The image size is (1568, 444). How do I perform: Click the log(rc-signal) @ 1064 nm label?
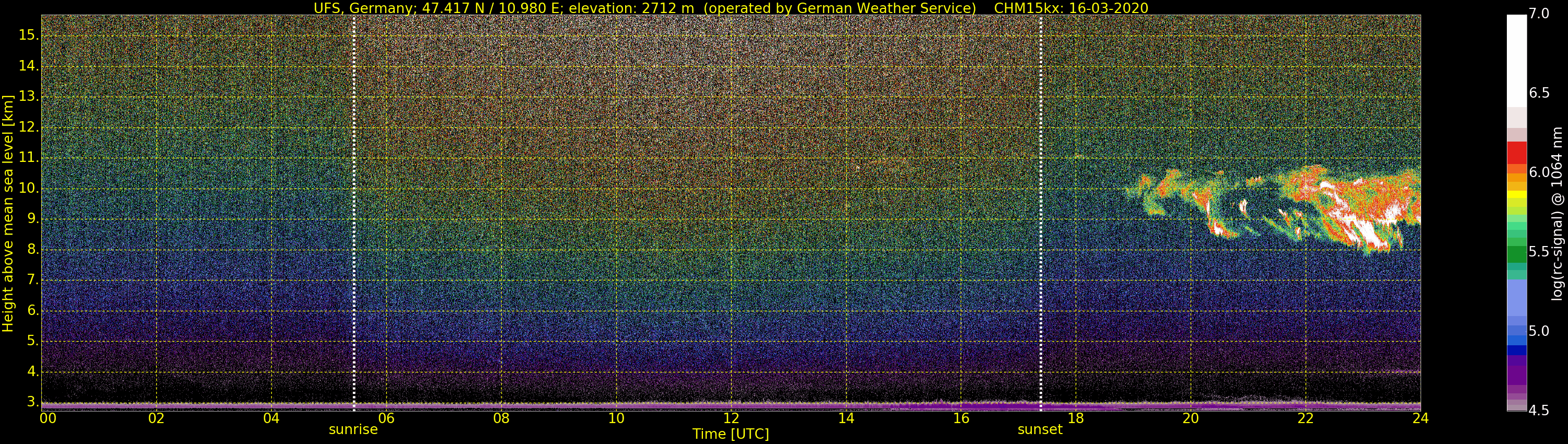(x=1557, y=213)
